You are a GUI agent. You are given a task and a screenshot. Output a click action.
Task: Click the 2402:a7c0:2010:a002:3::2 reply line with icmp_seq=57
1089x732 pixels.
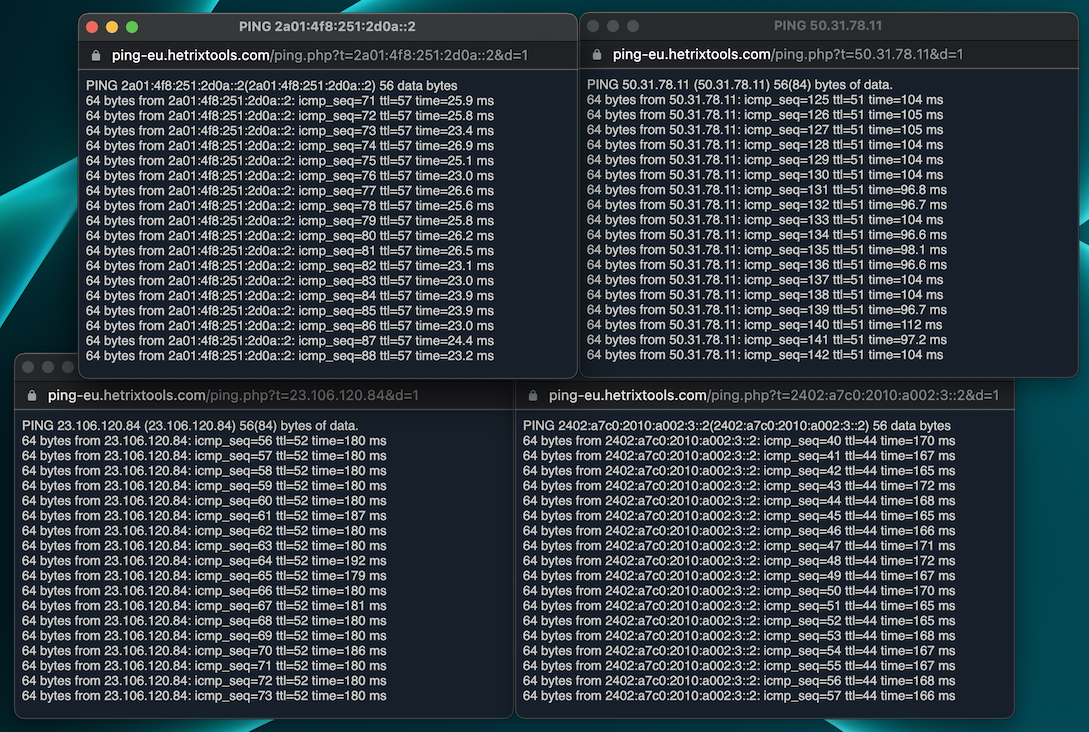click(739, 696)
